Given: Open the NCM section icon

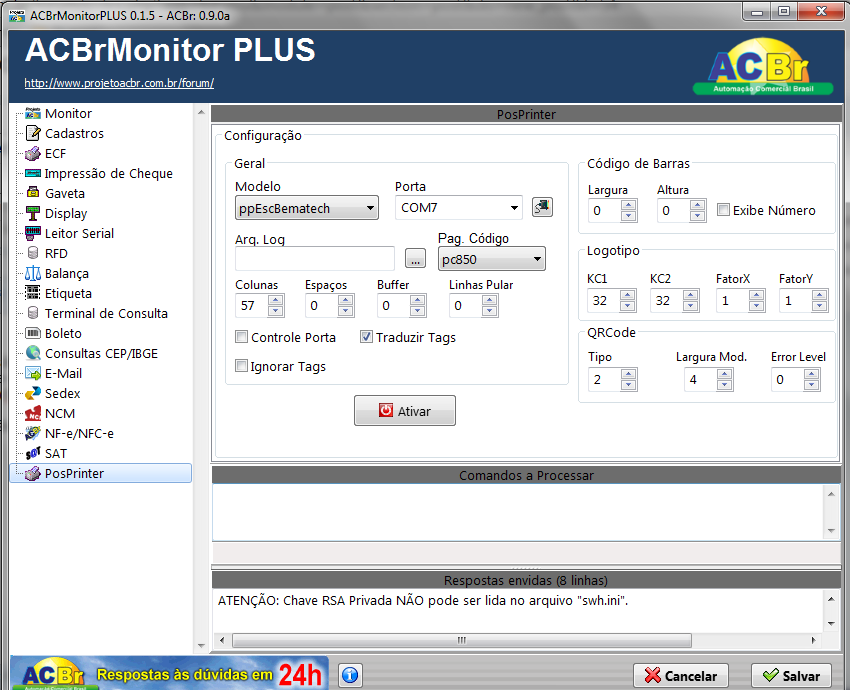Looking at the screenshot, I should pyautogui.click(x=33, y=413).
